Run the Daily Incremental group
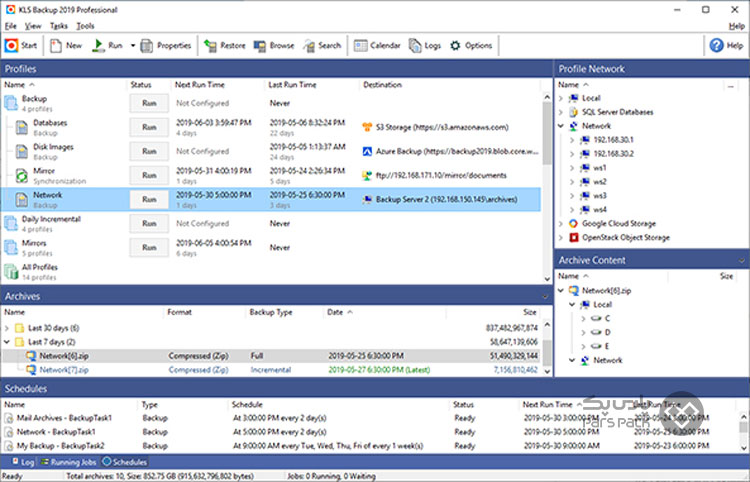750x482 pixels. click(x=149, y=223)
